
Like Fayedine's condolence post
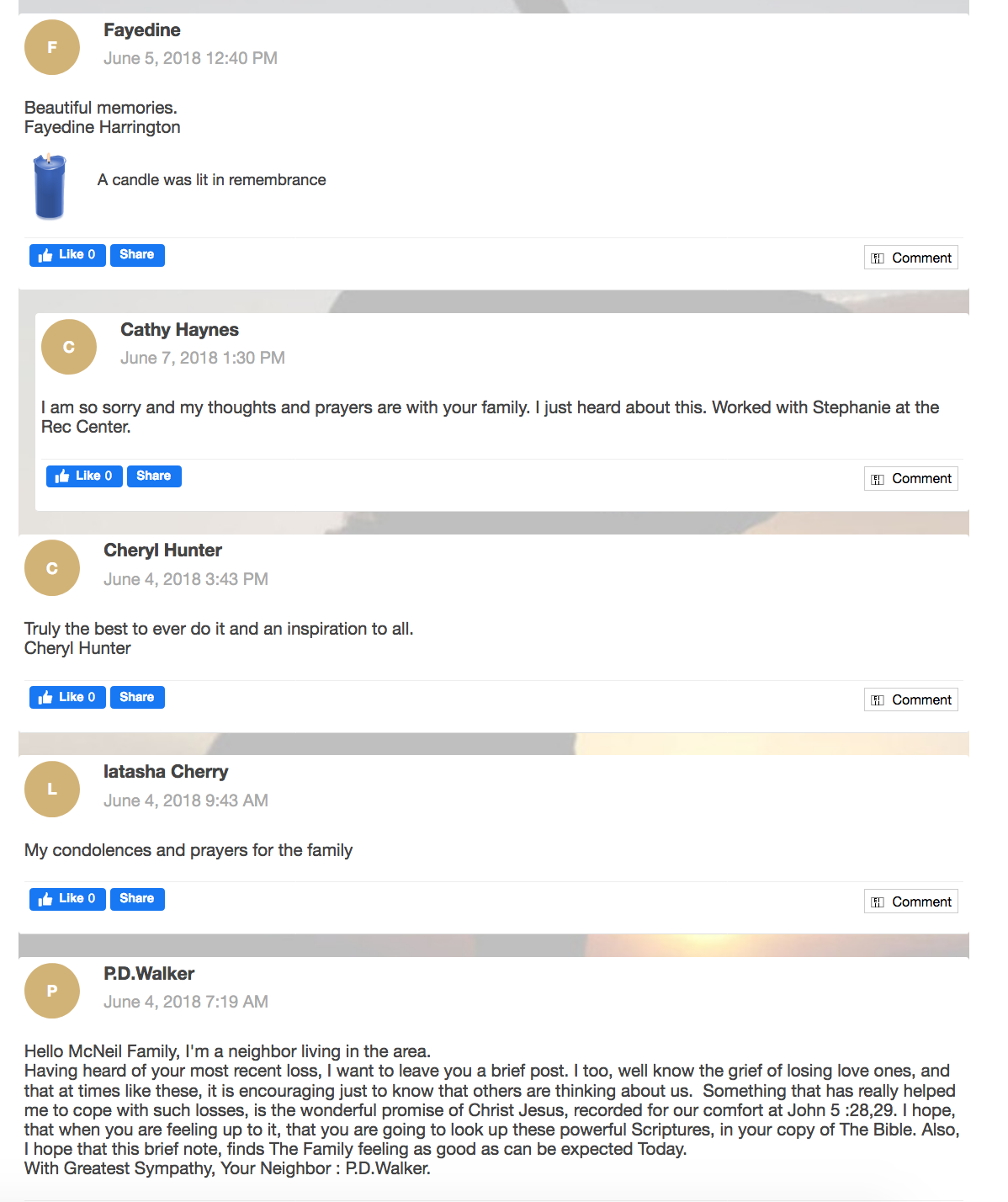(67, 255)
